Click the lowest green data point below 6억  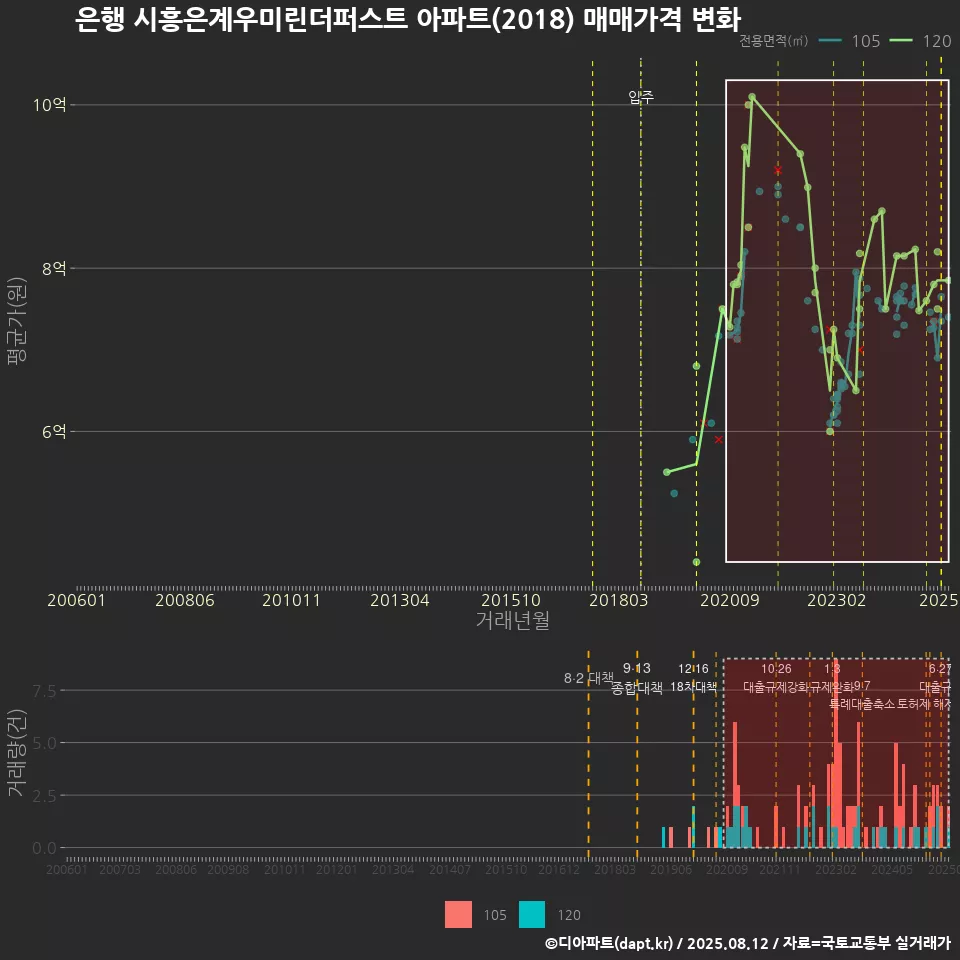coord(696,562)
